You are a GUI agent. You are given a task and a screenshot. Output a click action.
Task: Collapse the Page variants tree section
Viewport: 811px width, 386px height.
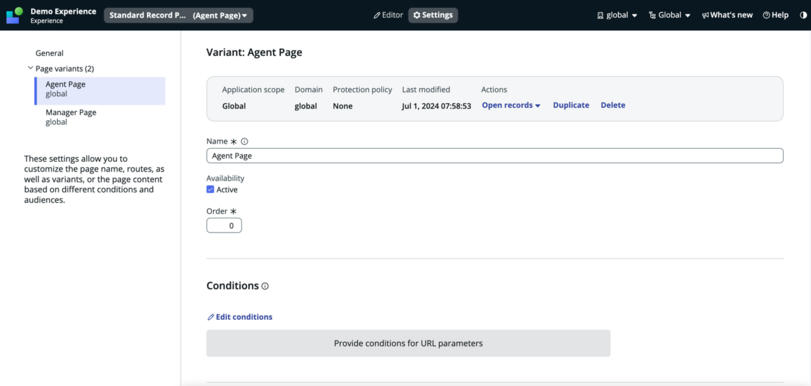(30, 68)
